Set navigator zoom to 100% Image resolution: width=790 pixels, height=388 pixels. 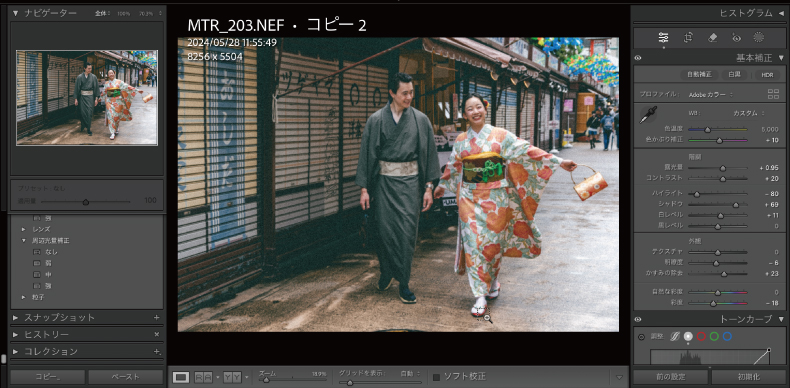(x=123, y=13)
